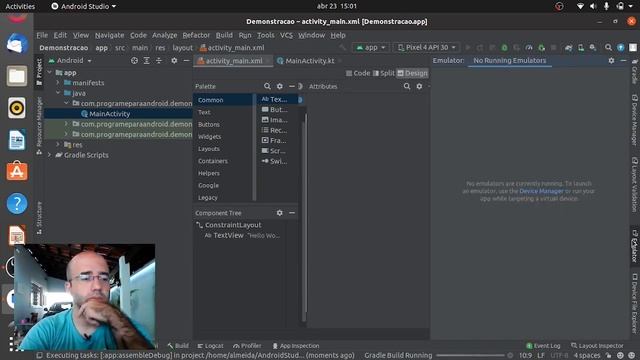Collapse the first com.programeparaandroid package

coord(66,103)
